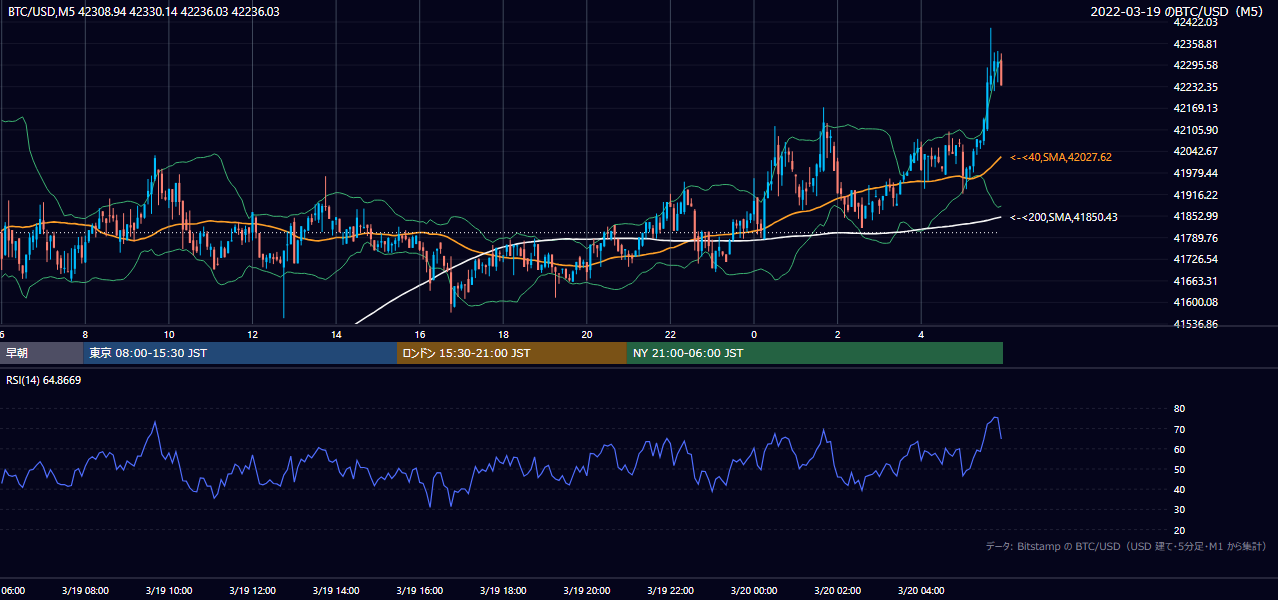Click price axis label 41726.54

pos(1196,259)
